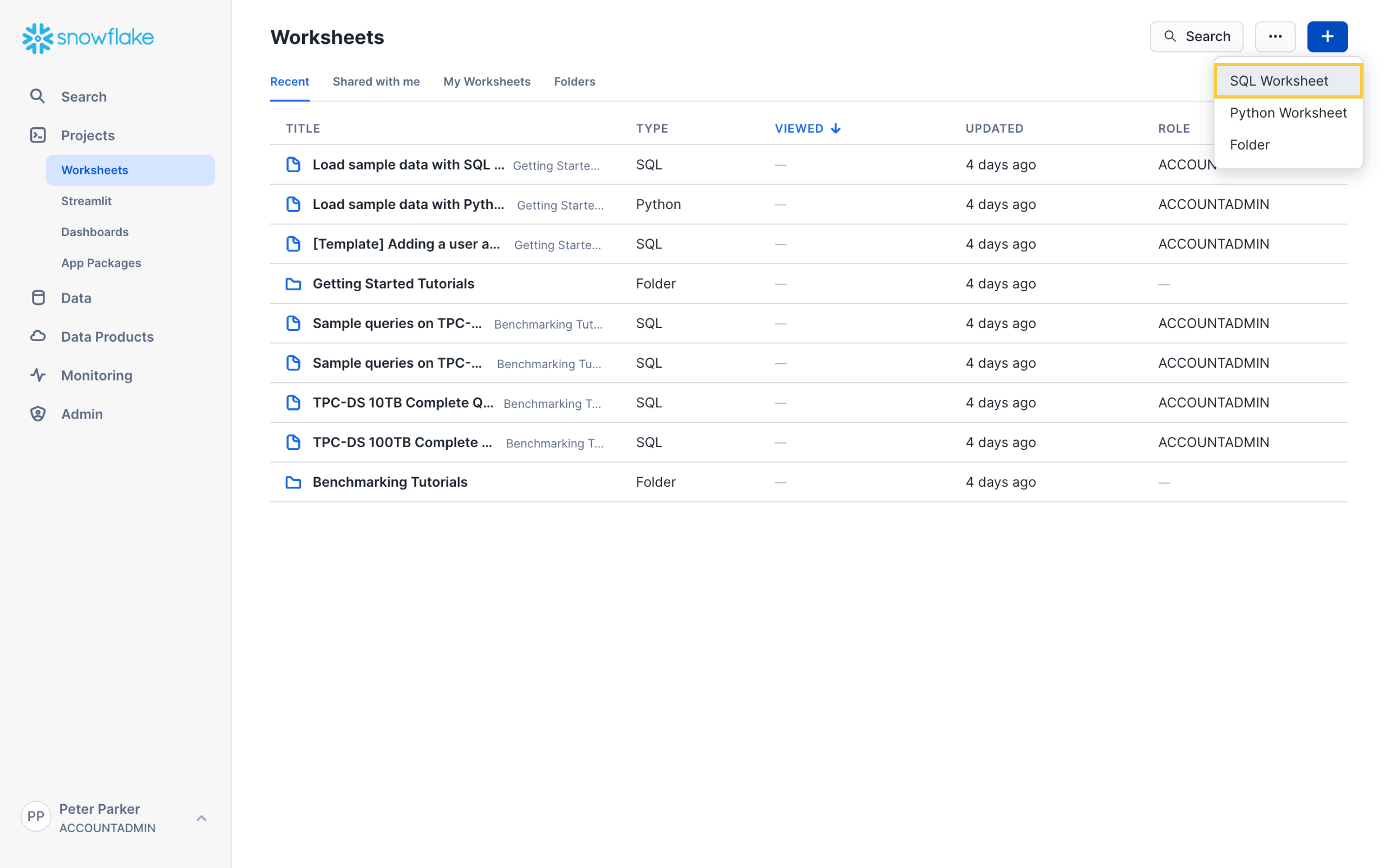
Task: Choose Python Worksheet from the dropdown
Action: tap(1287, 113)
